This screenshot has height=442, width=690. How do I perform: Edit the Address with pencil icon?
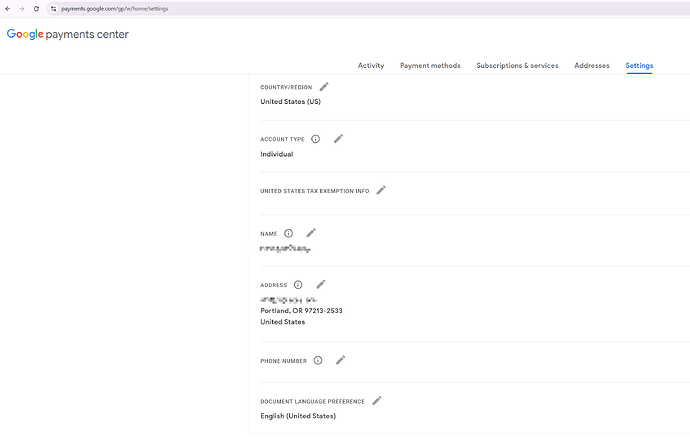tap(321, 284)
